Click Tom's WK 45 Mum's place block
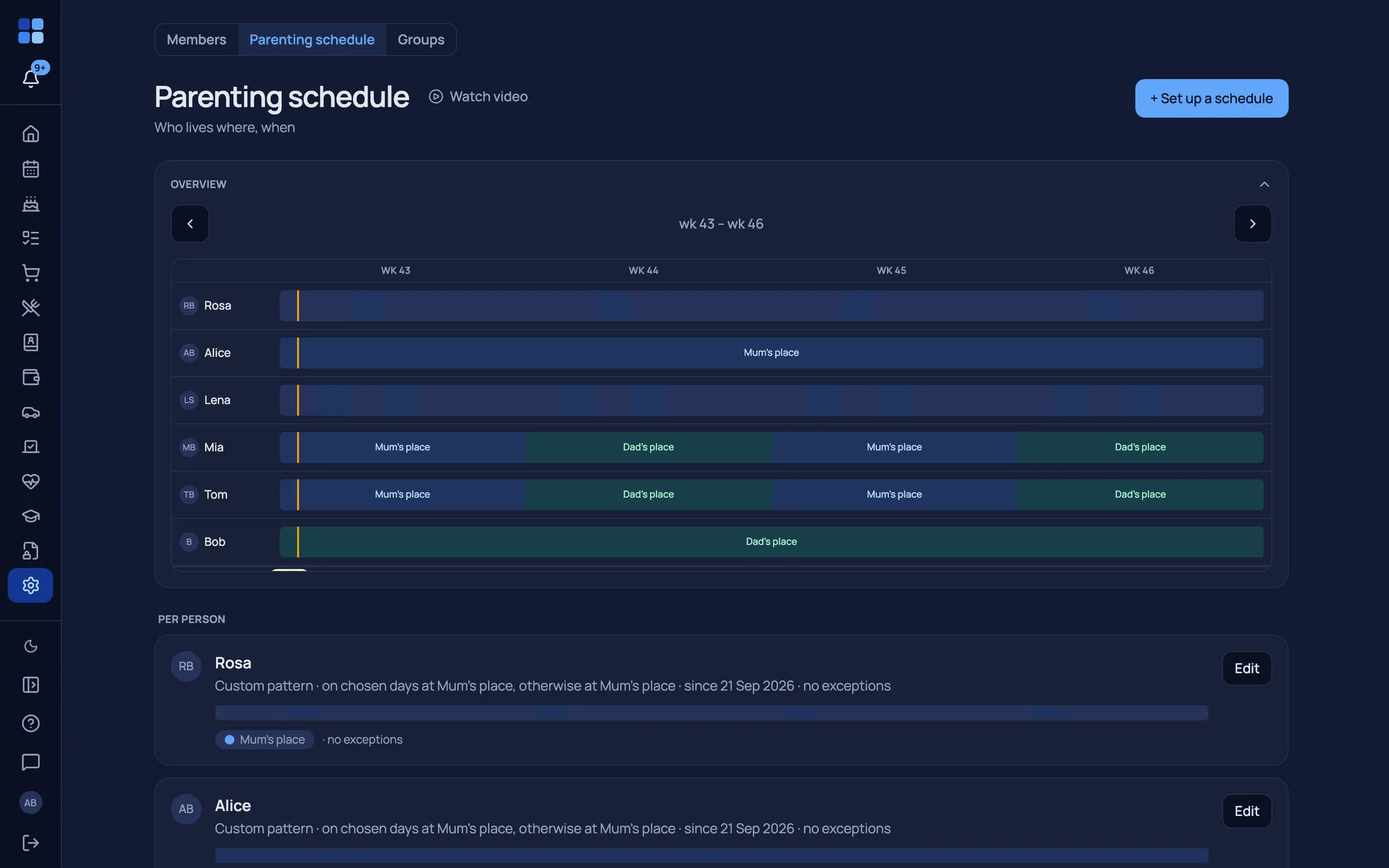 (894, 494)
